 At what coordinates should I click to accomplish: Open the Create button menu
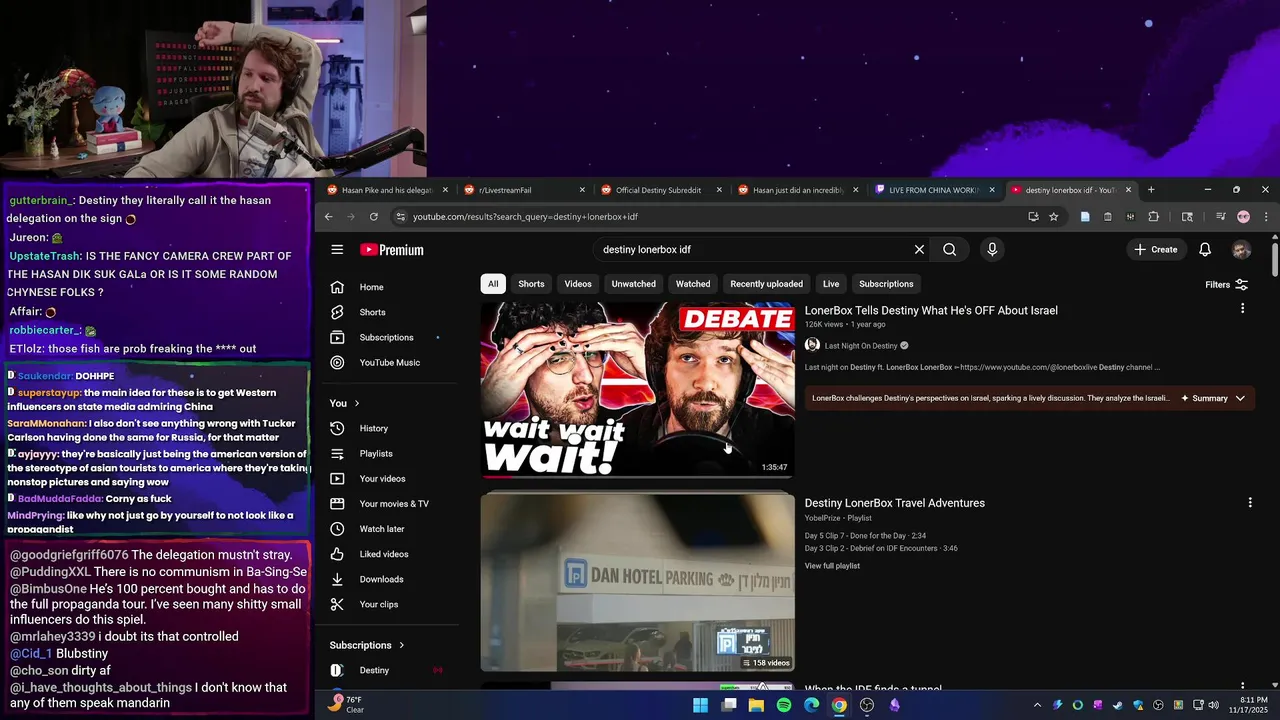[1156, 250]
